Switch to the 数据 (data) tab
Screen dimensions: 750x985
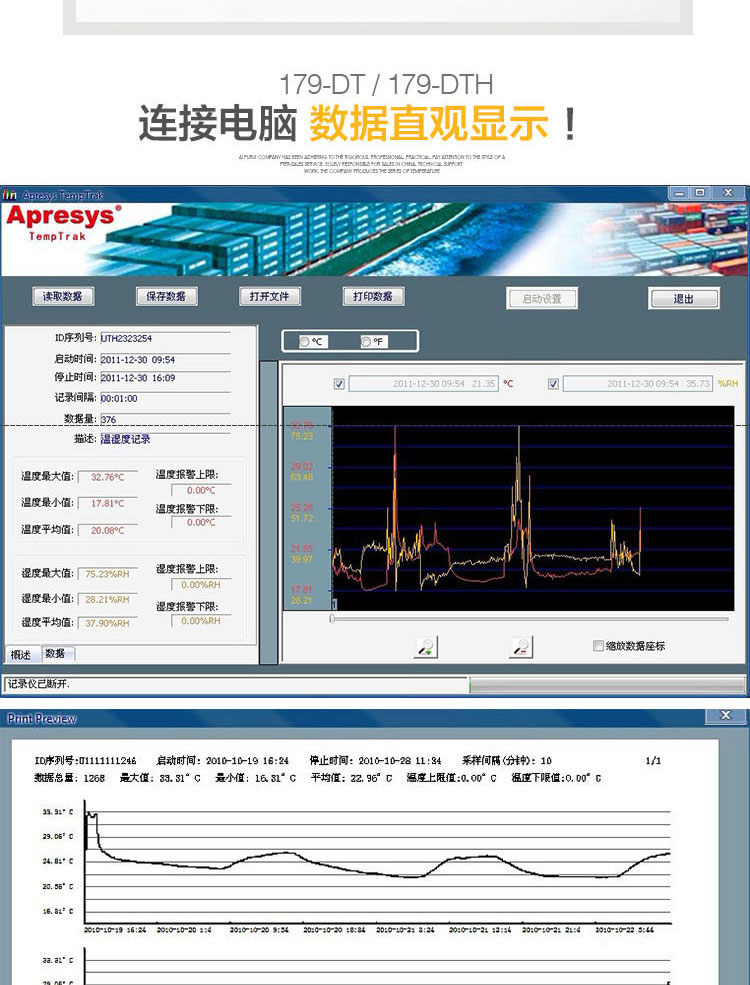[x=57, y=653]
